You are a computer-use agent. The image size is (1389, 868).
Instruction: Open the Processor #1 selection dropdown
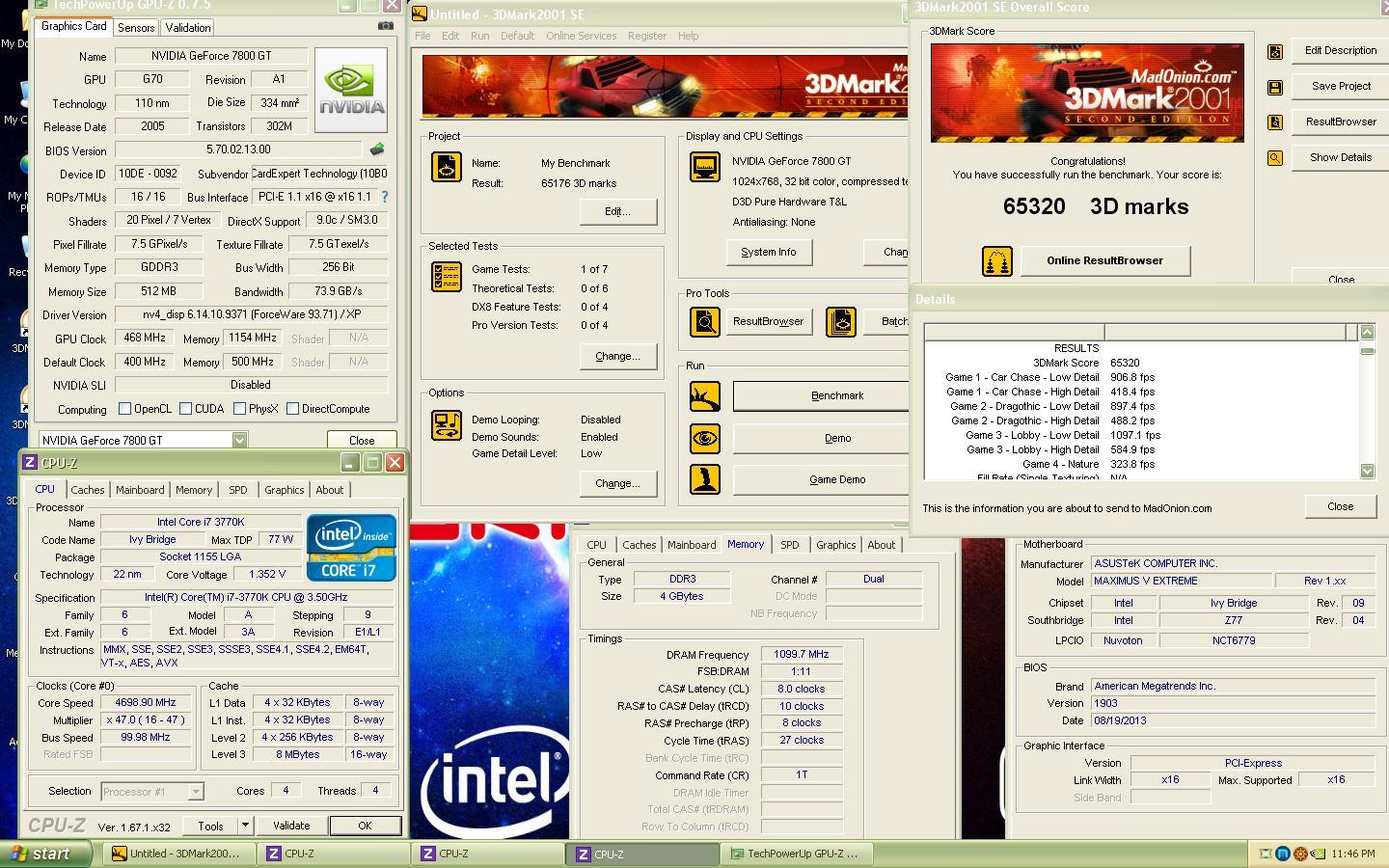tap(195, 792)
